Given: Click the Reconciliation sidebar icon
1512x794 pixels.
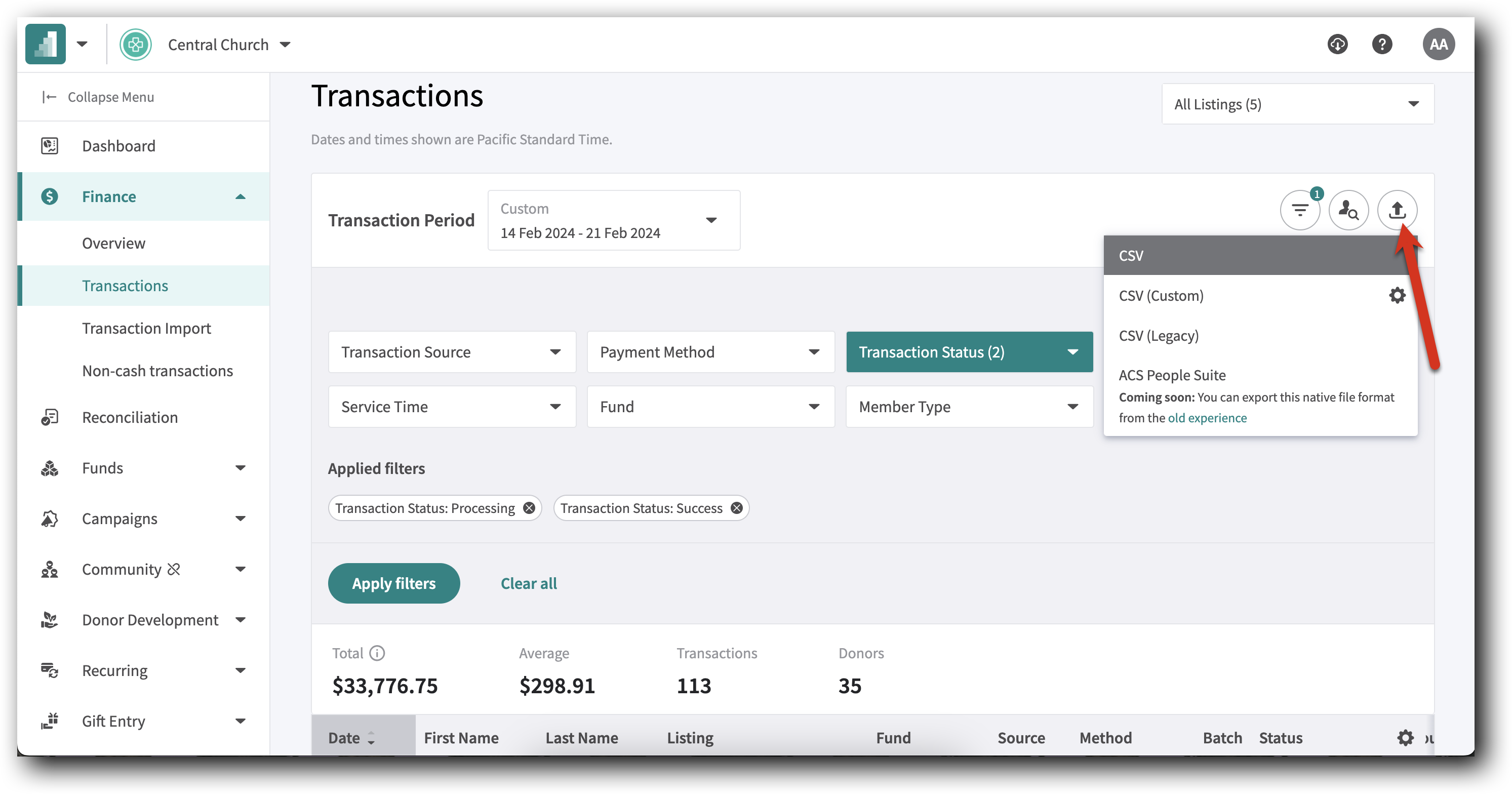Looking at the screenshot, I should 49,417.
